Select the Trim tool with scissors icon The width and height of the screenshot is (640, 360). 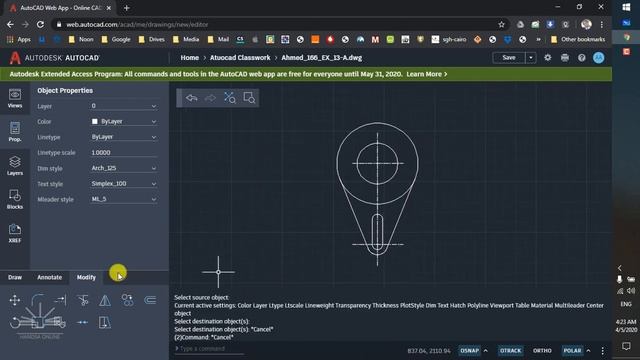pos(83,300)
